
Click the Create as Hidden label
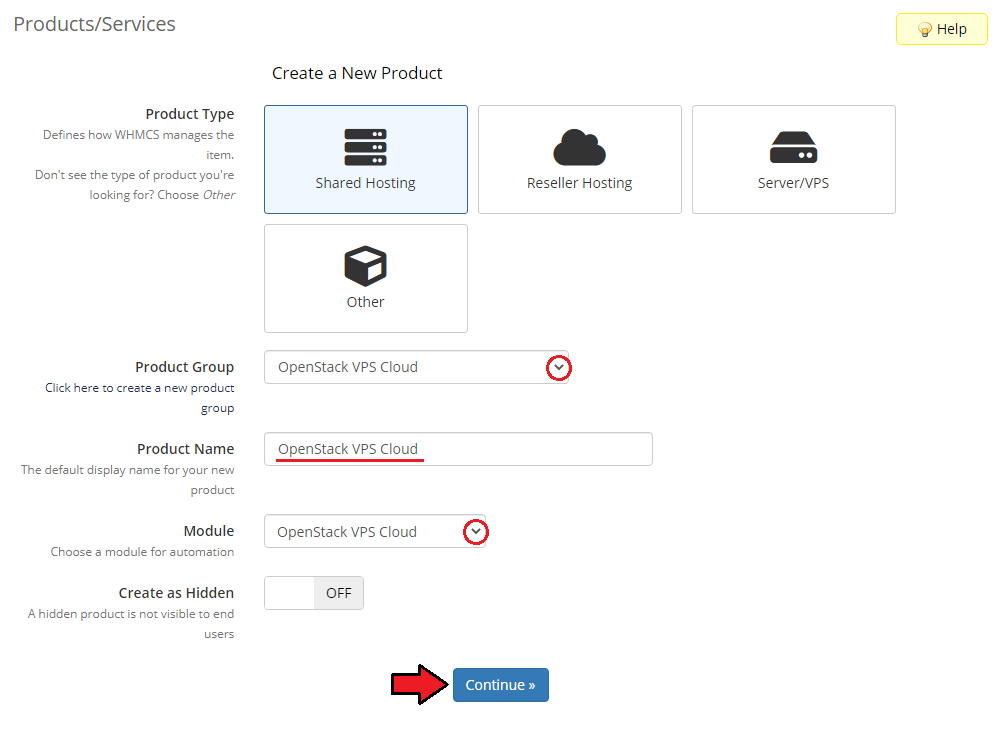[x=176, y=593]
